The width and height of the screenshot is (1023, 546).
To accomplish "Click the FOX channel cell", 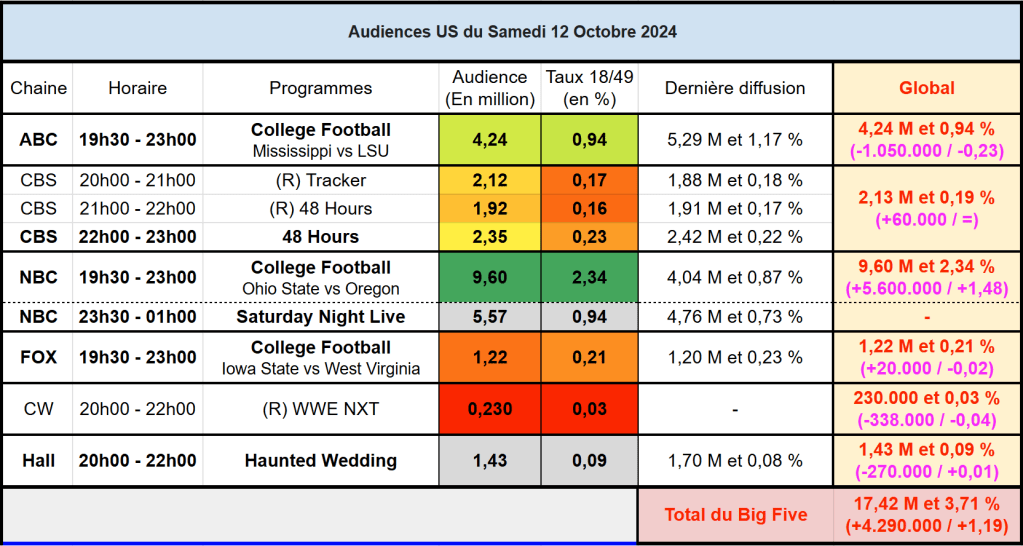I will [x=39, y=357].
